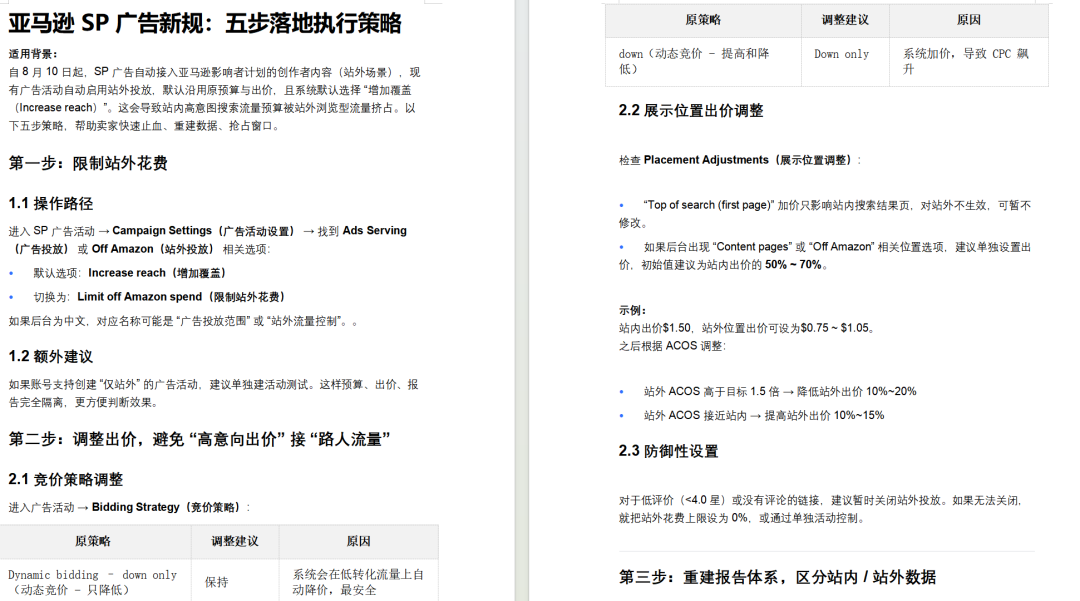Select the bullet starting "Top of search (first page)"
The width and height of the screenshot is (1080, 601).
(824, 214)
